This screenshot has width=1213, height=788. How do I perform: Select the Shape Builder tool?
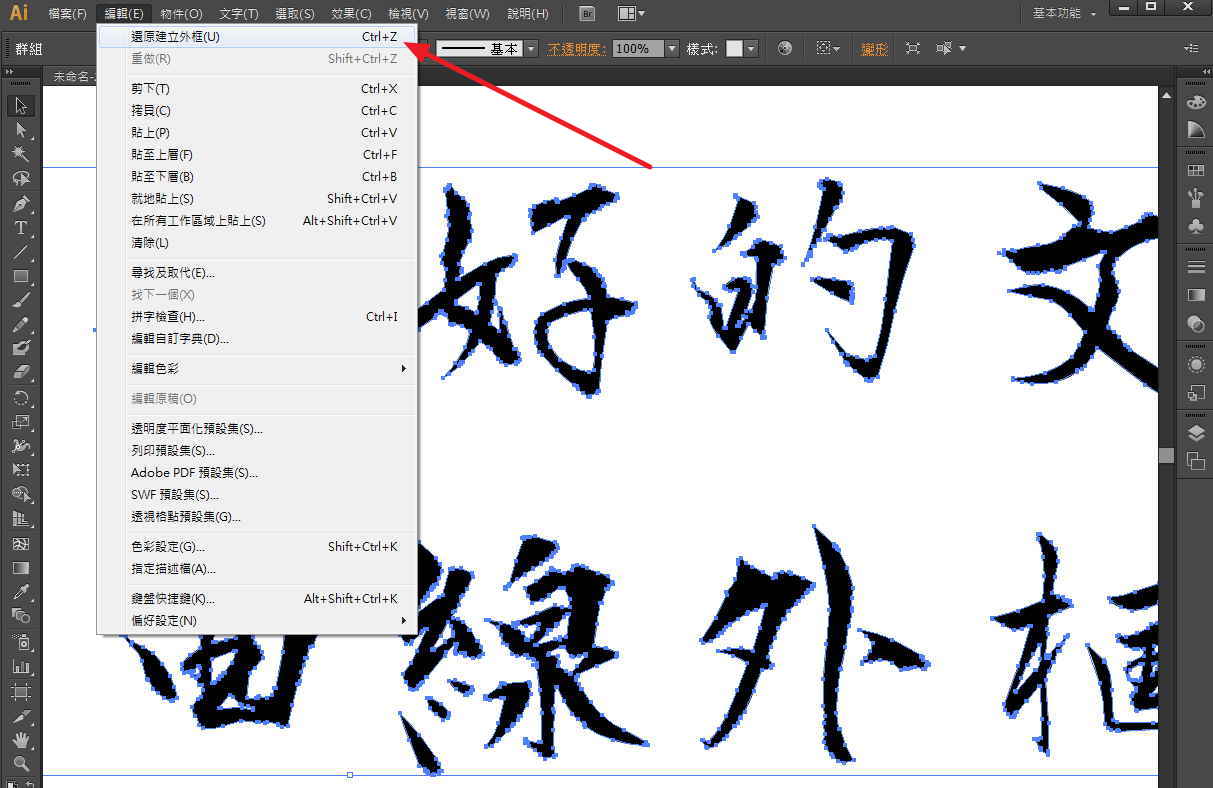[x=21, y=495]
